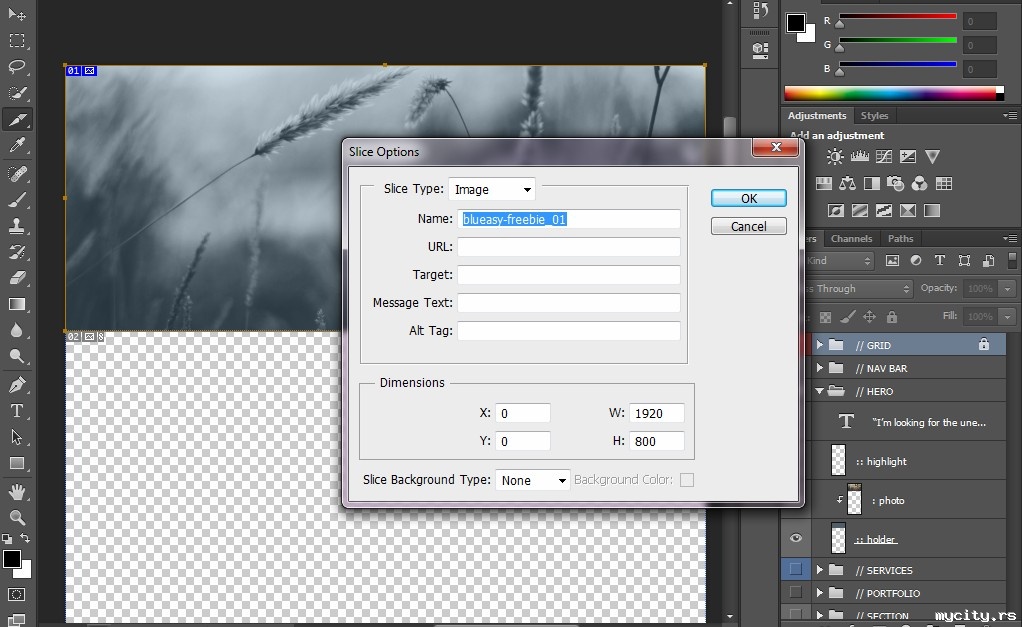The width and height of the screenshot is (1022, 627).
Task: Switch to the Channels tab
Action: [851, 239]
